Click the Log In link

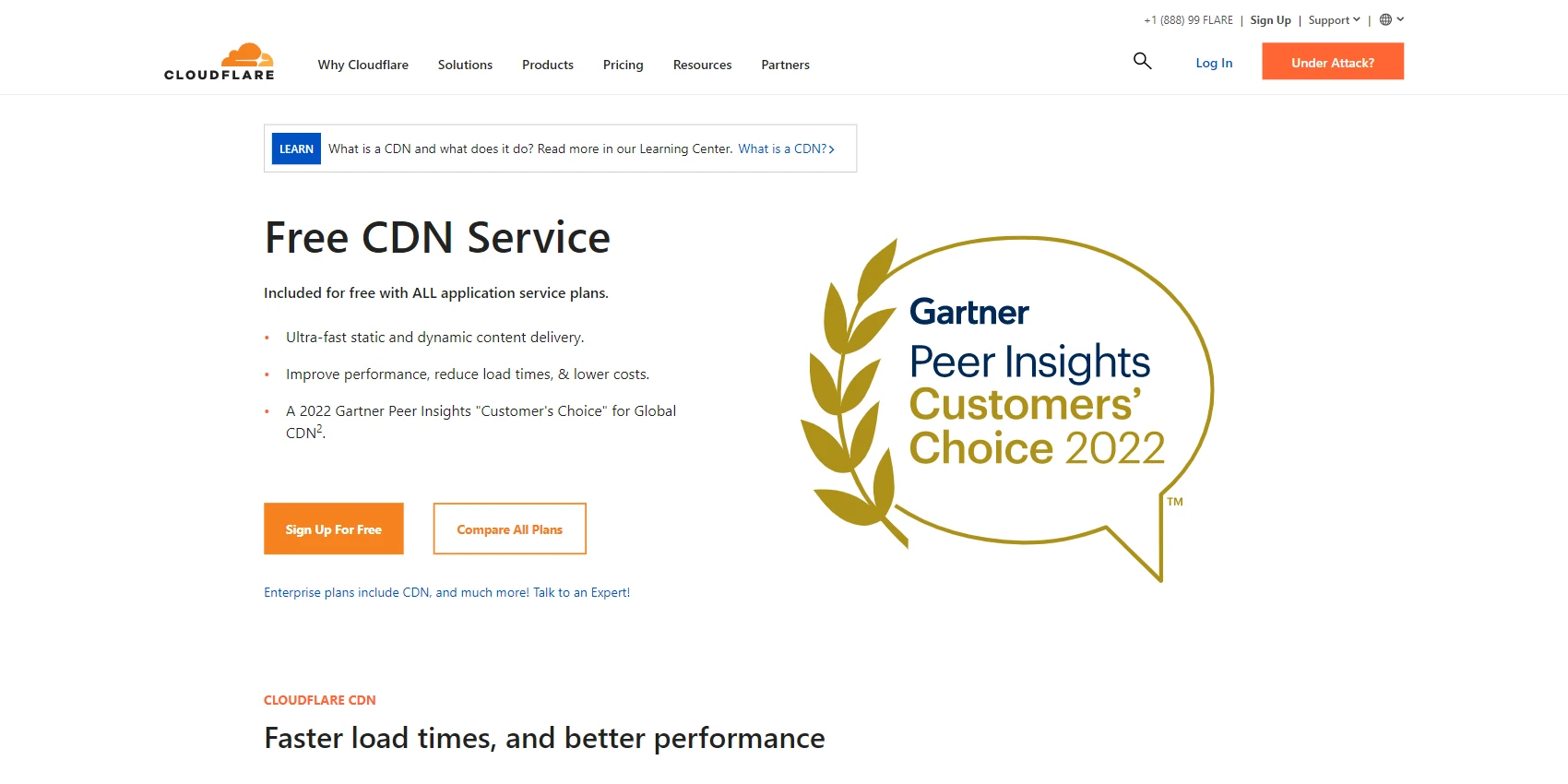coord(1214,63)
